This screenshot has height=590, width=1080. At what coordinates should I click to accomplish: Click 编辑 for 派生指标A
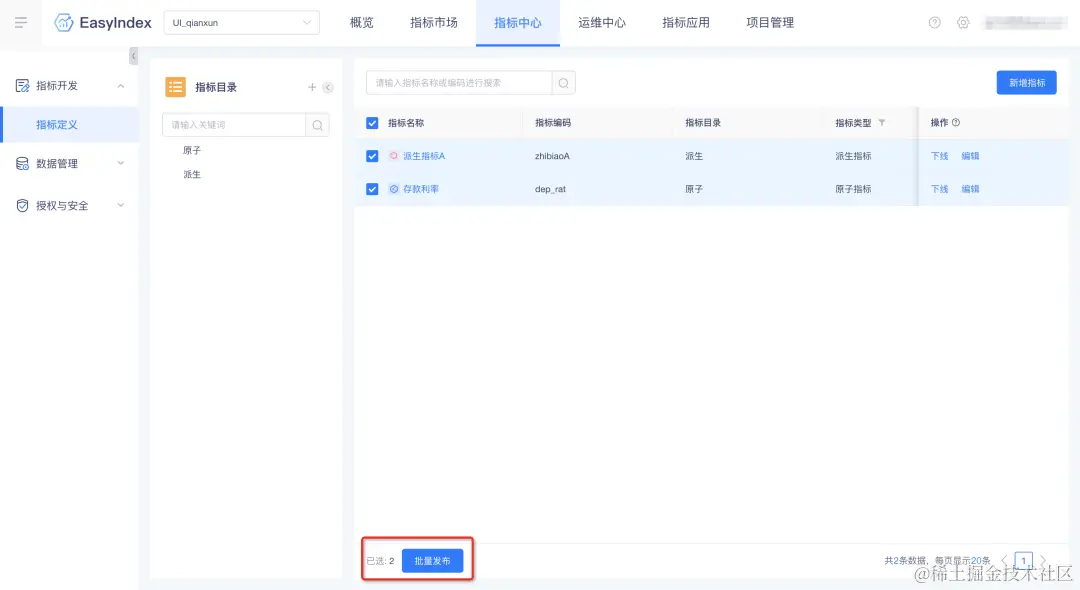[x=970, y=156]
